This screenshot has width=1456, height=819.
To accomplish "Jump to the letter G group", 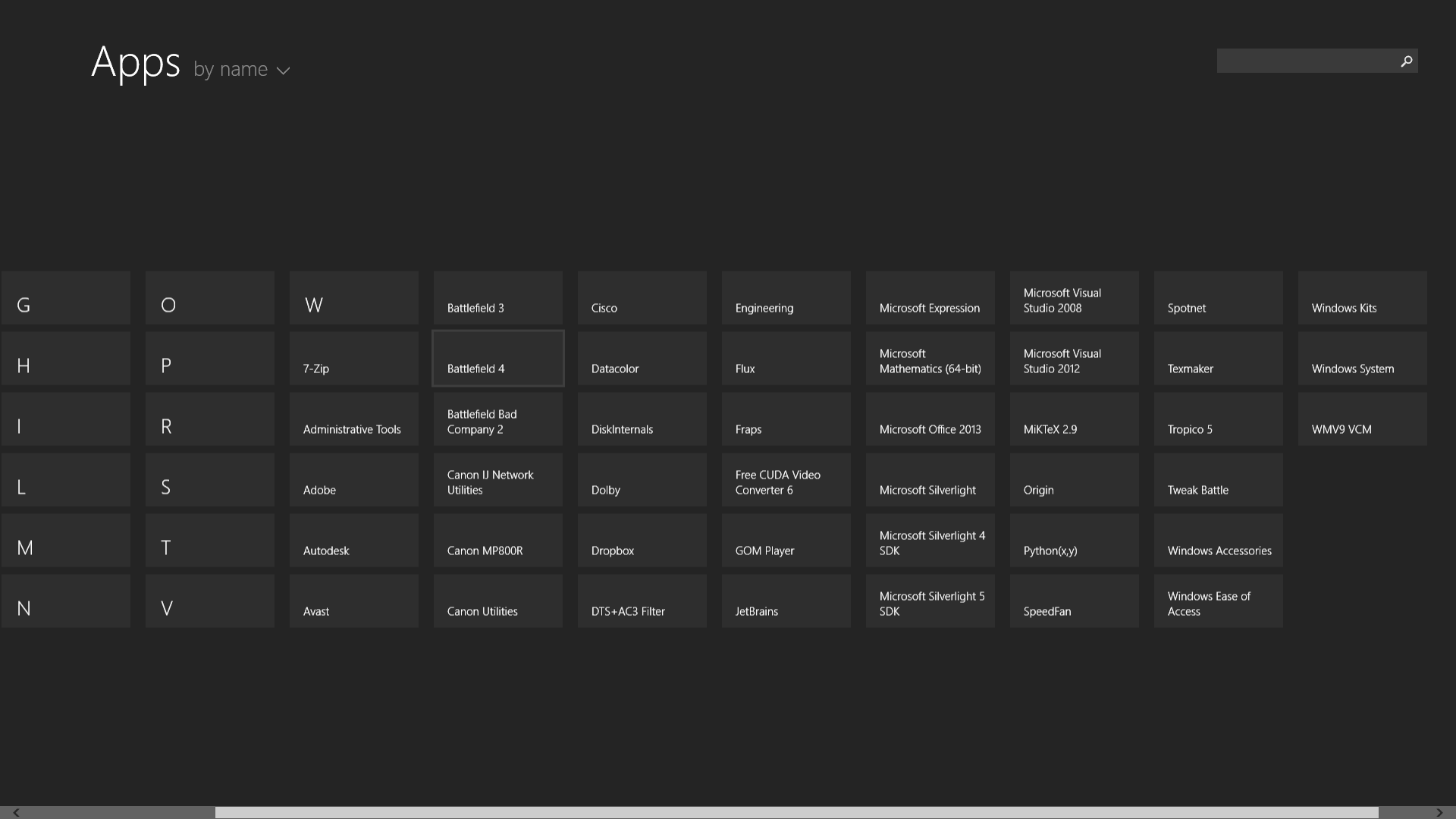I will coord(66,298).
